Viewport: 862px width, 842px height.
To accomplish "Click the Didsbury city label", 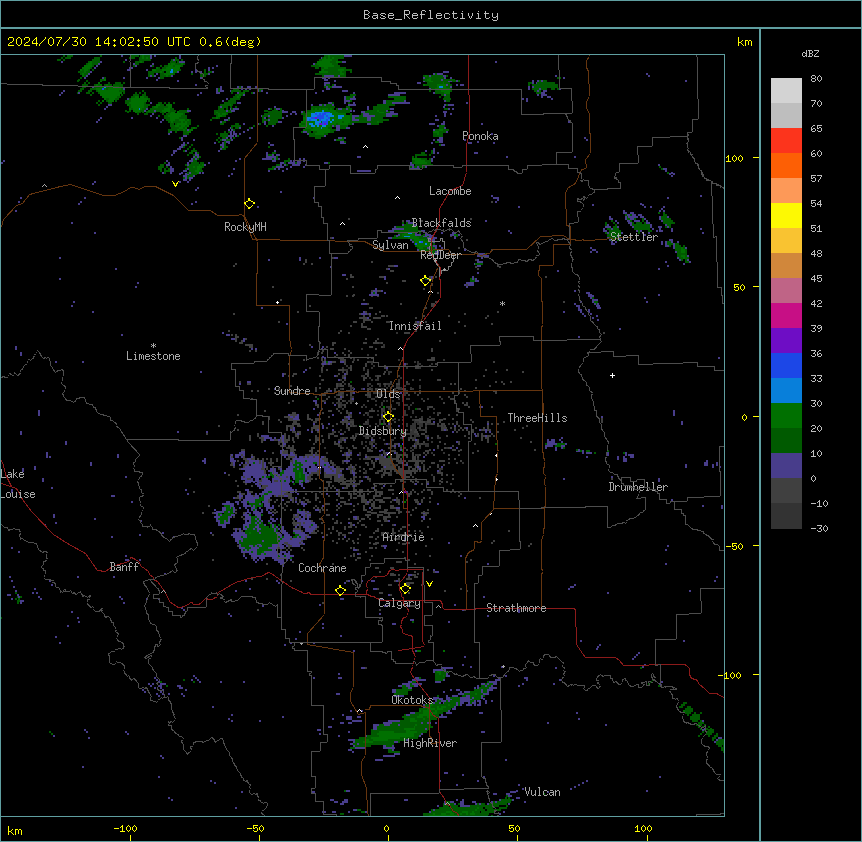I will [383, 431].
